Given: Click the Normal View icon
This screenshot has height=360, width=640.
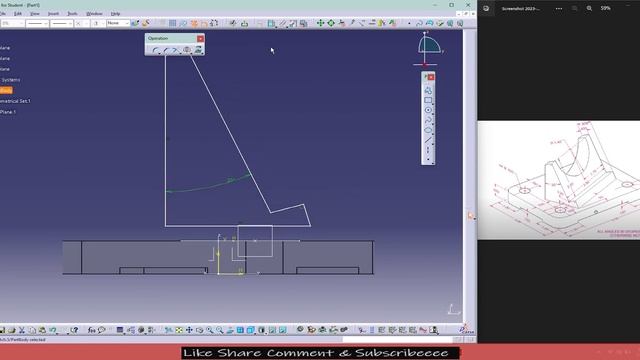Looking at the screenshot, I should [230, 330].
